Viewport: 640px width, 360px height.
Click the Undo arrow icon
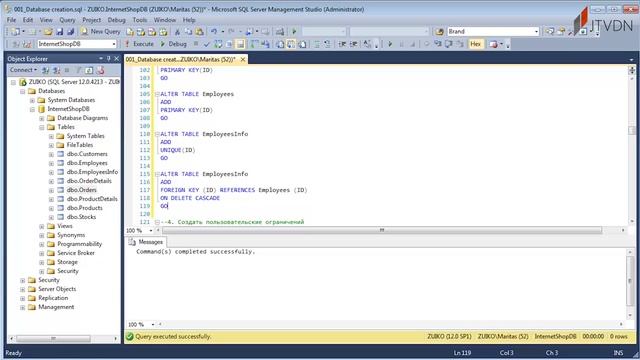[x=214, y=31]
